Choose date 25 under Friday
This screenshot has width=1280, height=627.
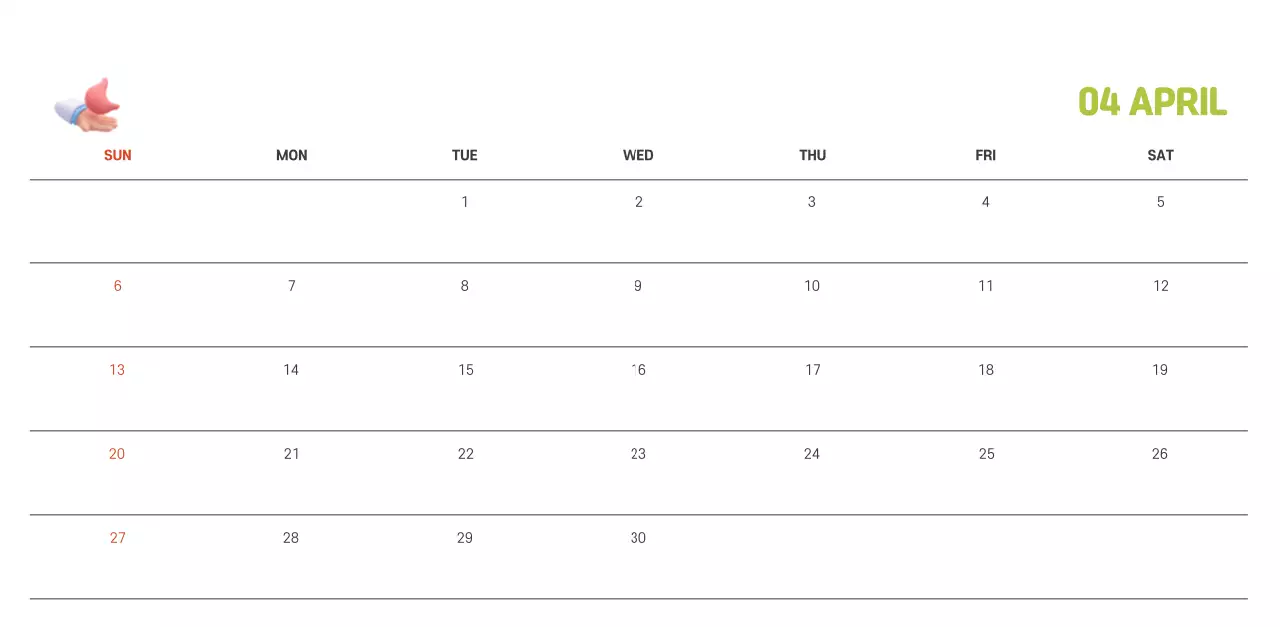point(986,454)
